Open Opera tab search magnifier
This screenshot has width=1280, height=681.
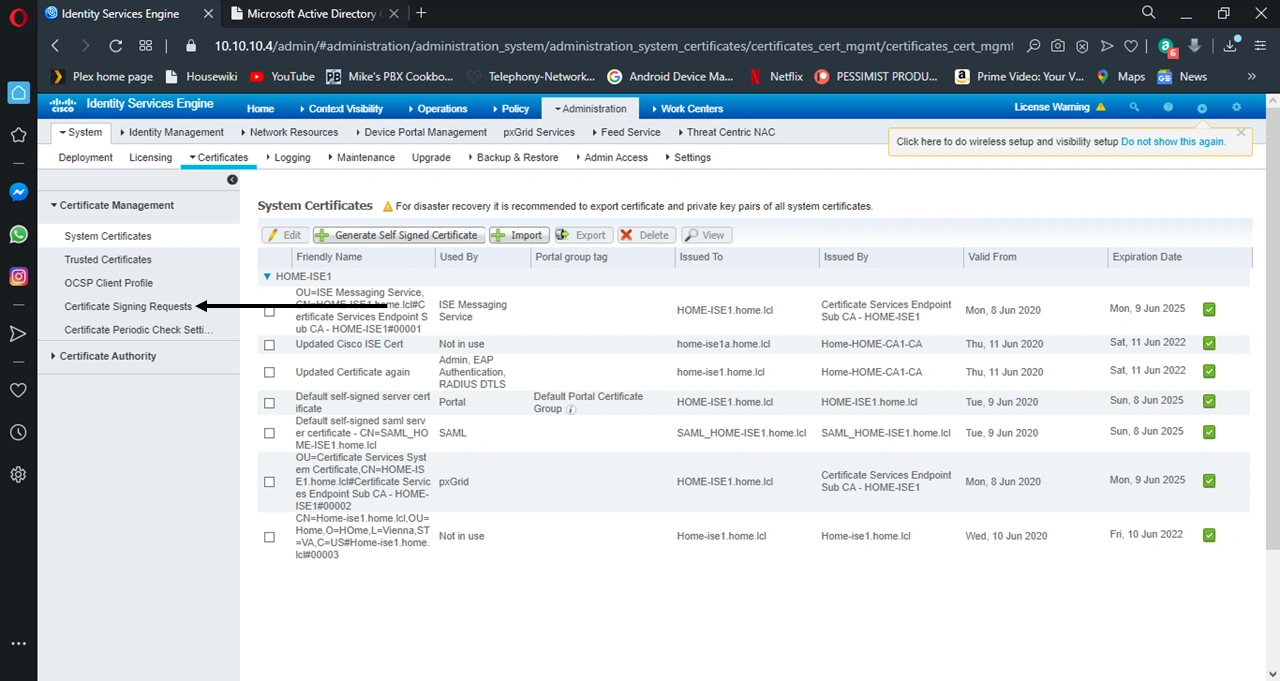pyautogui.click(x=1150, y=13)
